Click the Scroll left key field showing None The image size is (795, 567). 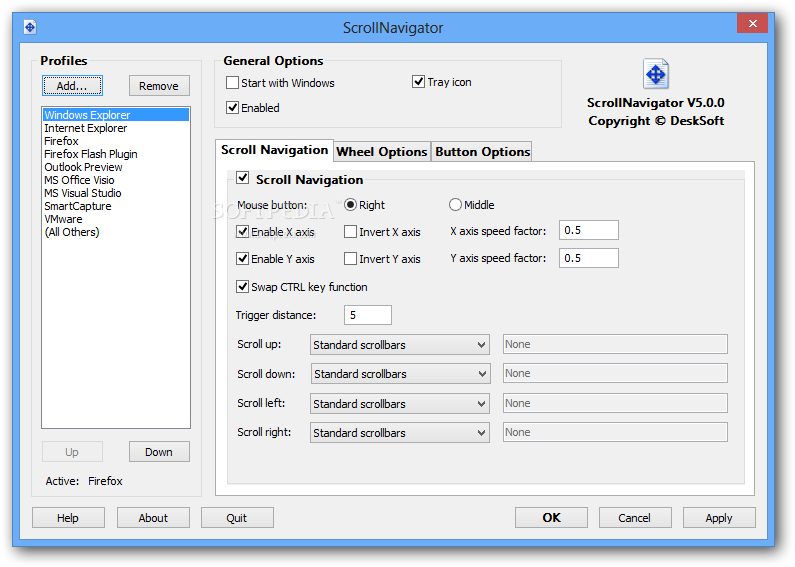click(x=615, y=403)
